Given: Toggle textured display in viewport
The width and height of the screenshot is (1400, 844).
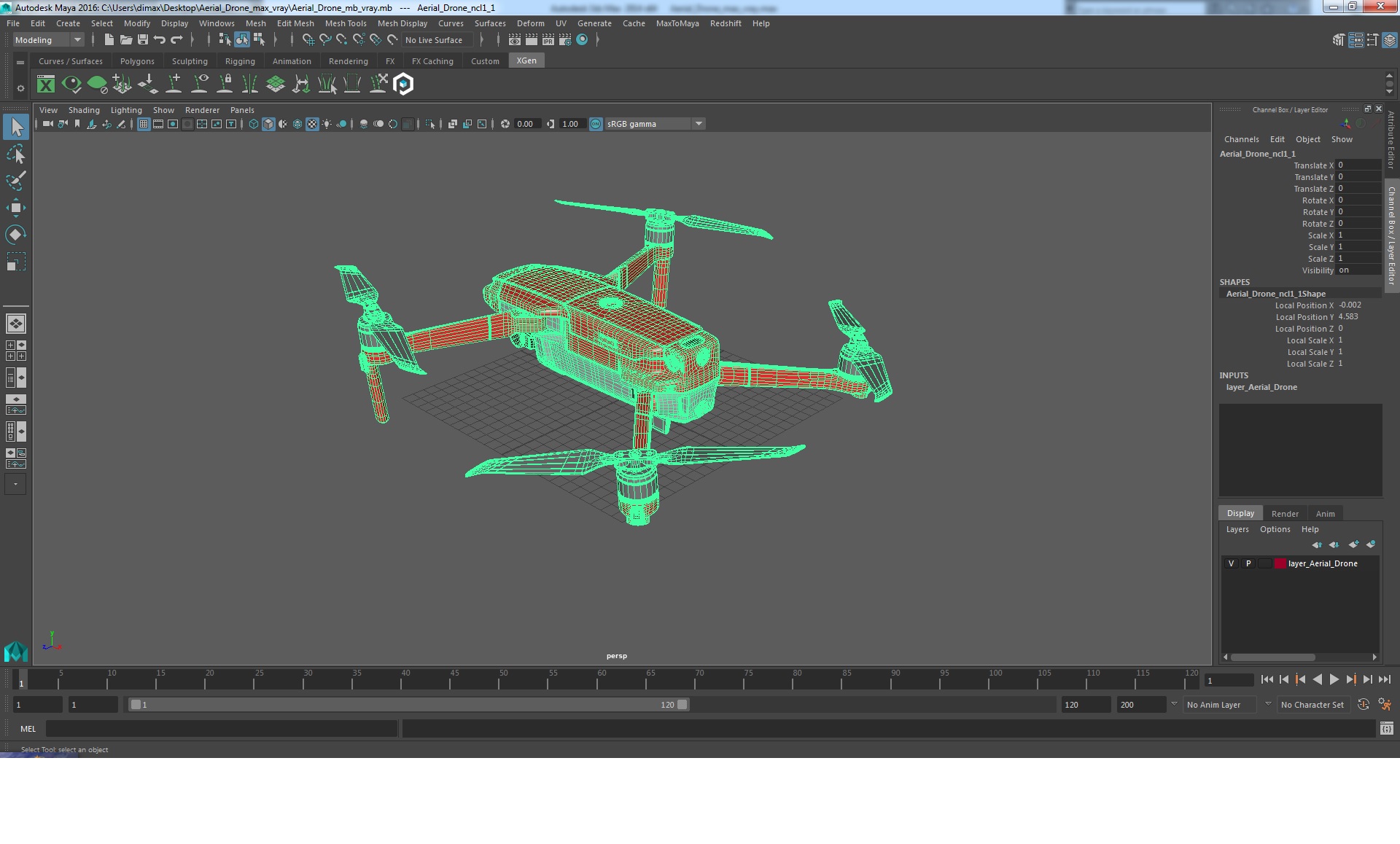Looking at the screenshot, I should coord(312,124).
